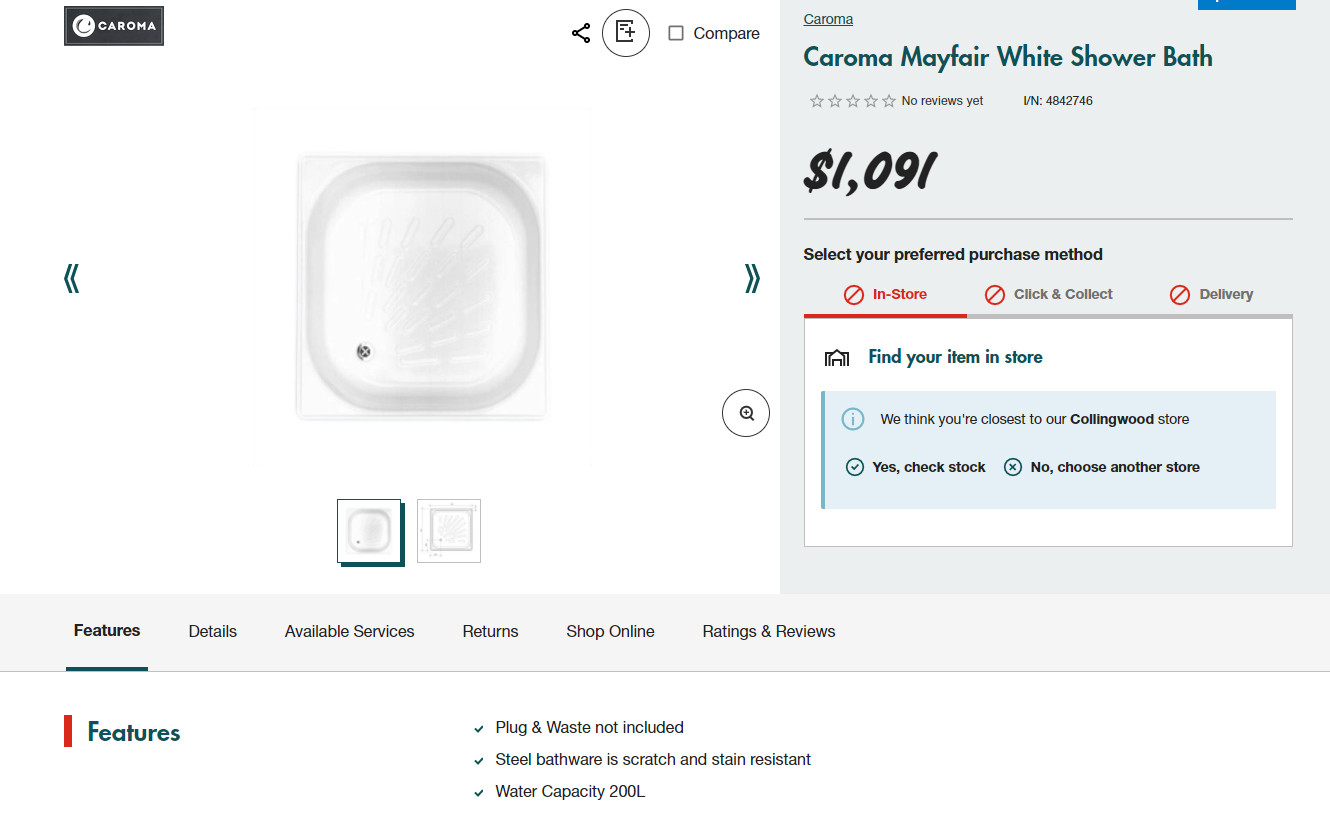The image size is (1330, 813).
Task: Open the Ratings & Reviews section
Action: click(x=768, y=631)
